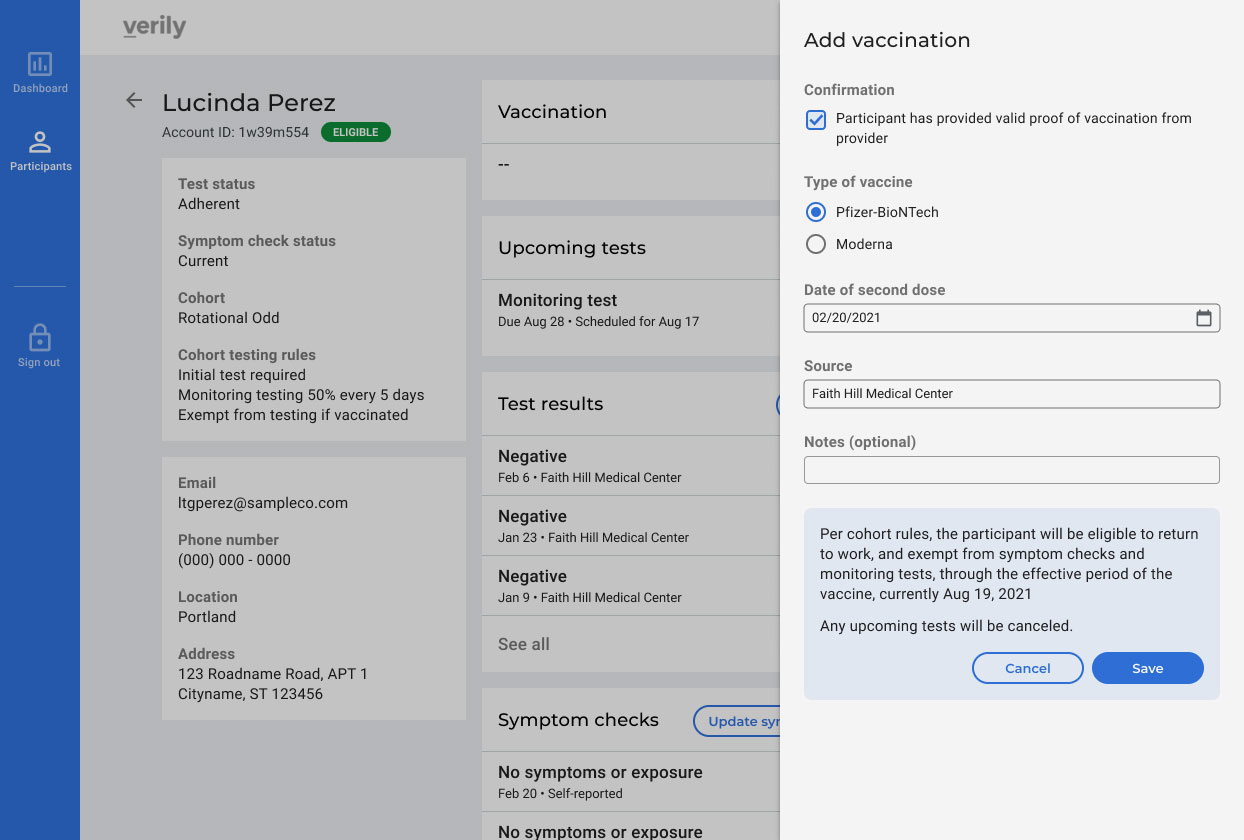Open the Jan 23 Negative test result

[631, 526]
